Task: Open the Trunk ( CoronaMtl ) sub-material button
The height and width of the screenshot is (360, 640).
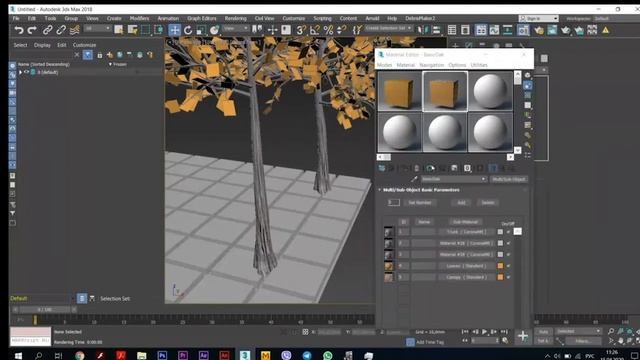Action: (466, 232)
